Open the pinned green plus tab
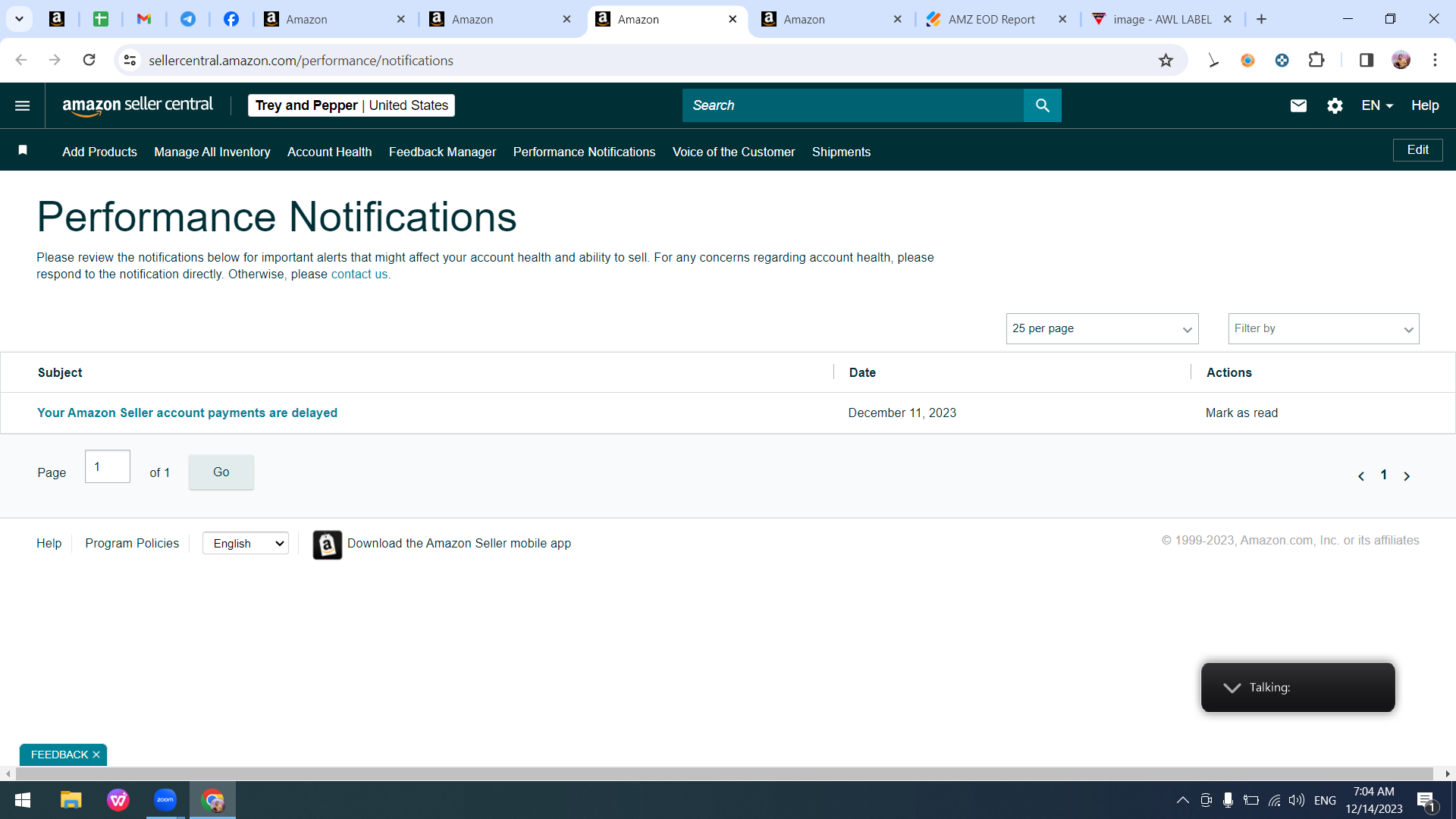The height and width of the screenshot is (819, 1456). tap(101, 19)
